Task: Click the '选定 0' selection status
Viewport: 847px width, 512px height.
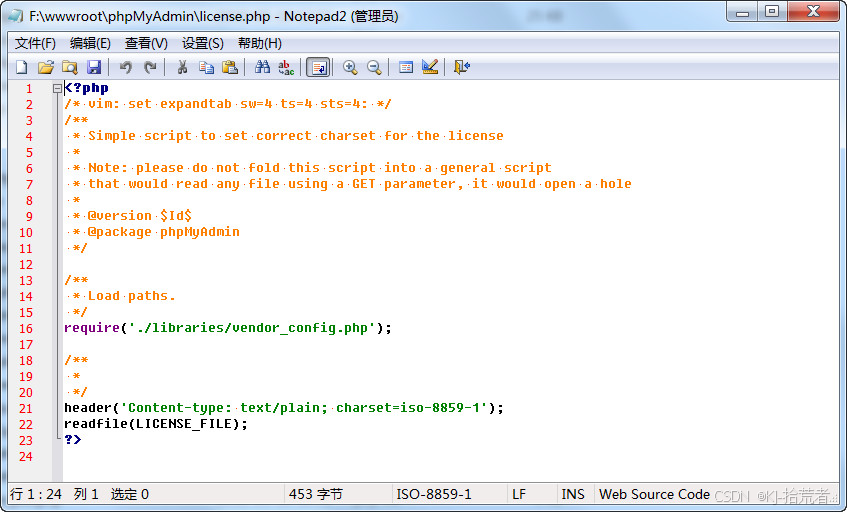Action: pyautogui.click(x=130, y=494)
